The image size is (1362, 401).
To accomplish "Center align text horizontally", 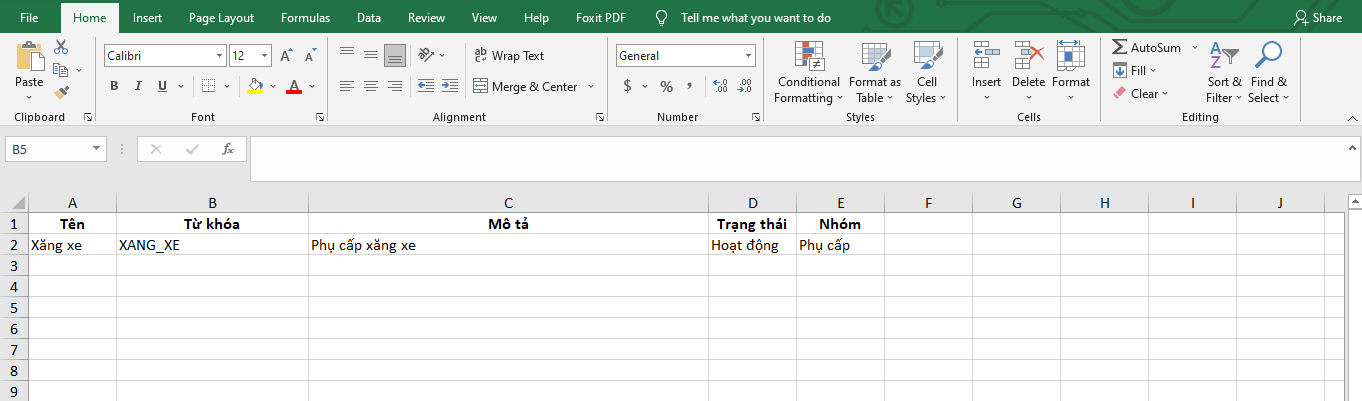I will point(371,86).
